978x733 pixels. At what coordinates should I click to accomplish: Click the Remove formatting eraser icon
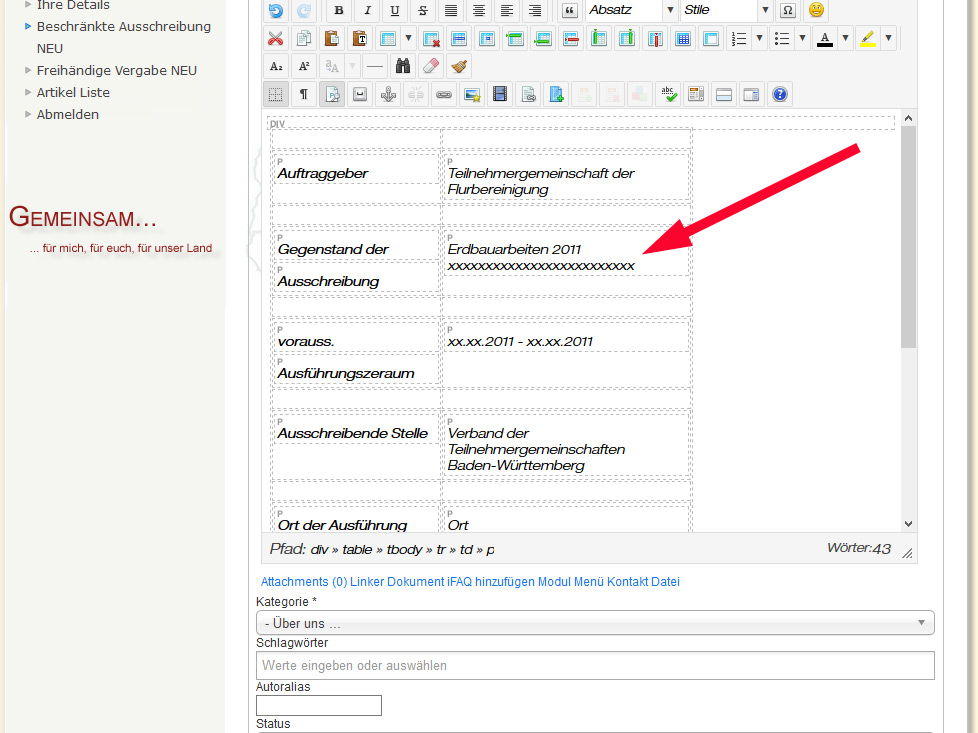[431, 66]
